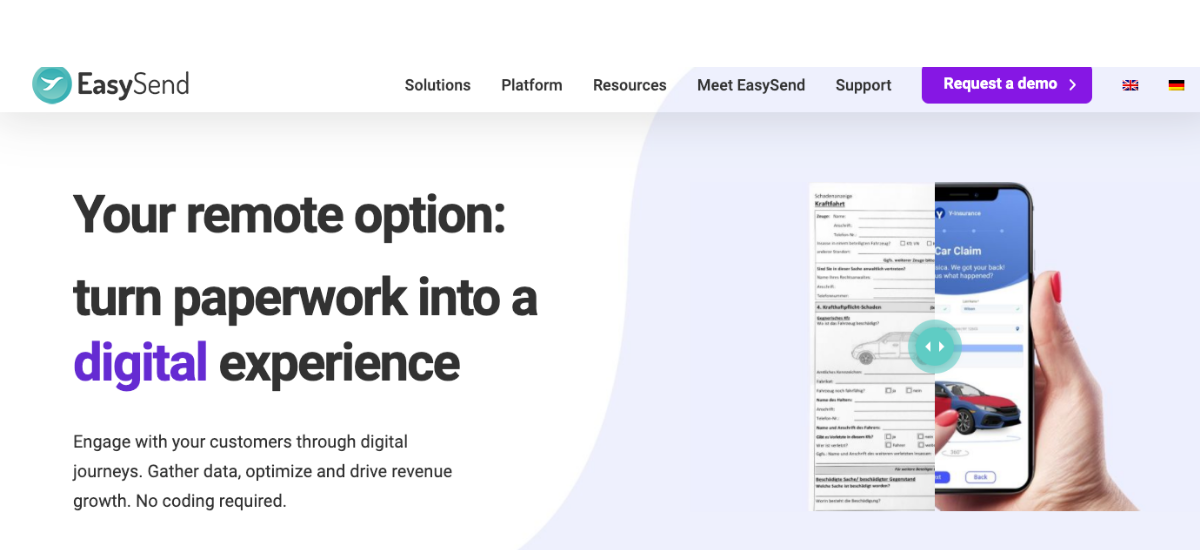Switch language with the UK flag

click(1130, 85)
